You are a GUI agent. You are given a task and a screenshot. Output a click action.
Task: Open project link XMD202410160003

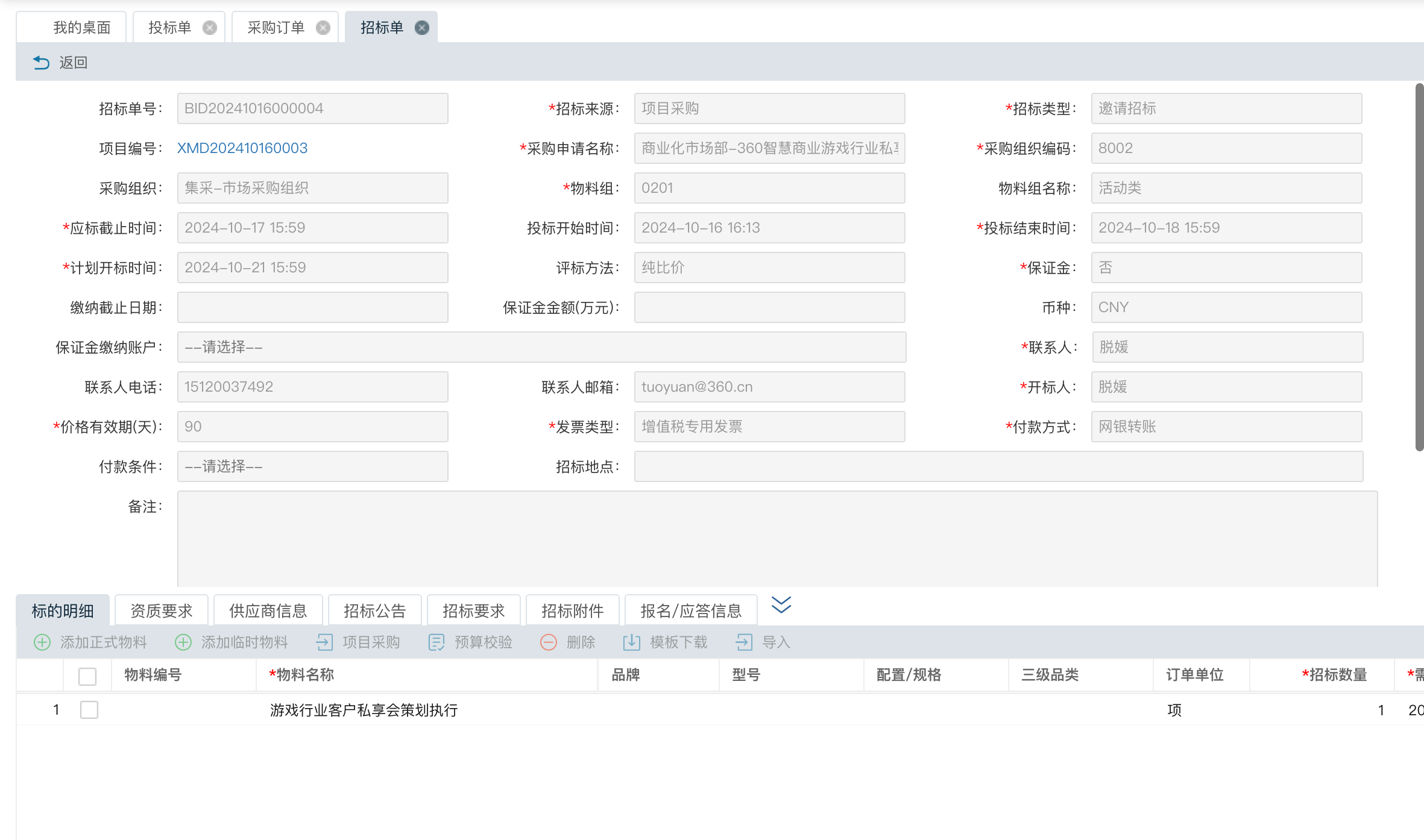242,148
